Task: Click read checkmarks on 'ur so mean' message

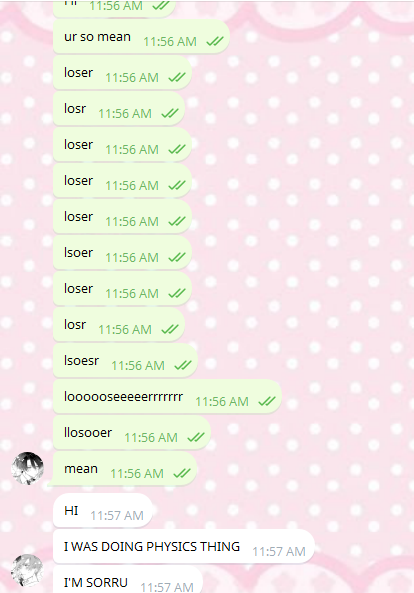Action: click(x=215, y=41)
